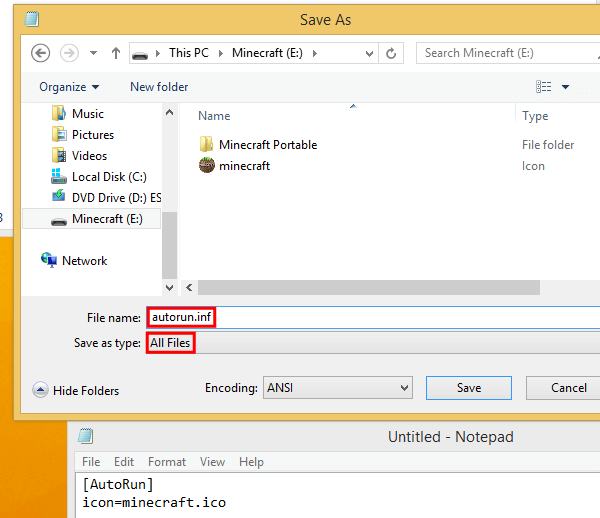This screenshot has width=600, height=518.
Task: Go up one folder level
Action: tap(116, 53)
